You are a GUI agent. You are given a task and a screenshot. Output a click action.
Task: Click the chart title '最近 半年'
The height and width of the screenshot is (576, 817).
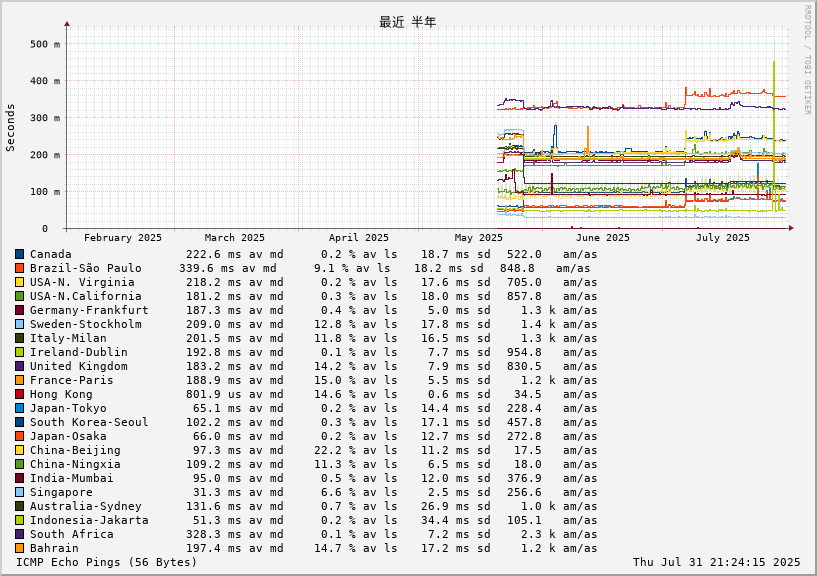(x=407, y=22)
